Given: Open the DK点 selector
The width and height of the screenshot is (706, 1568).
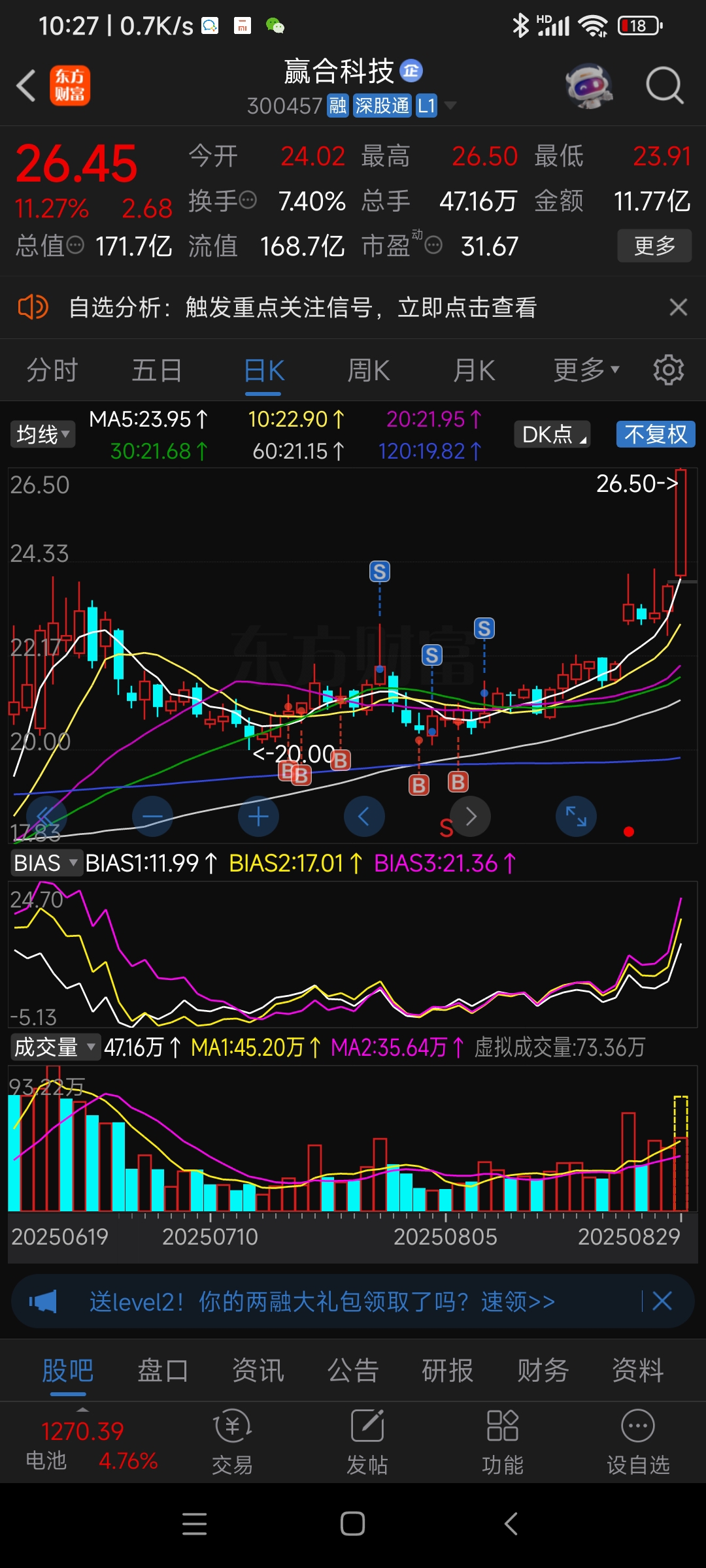Looking at the screenshot, I should (x=552, y=434).
